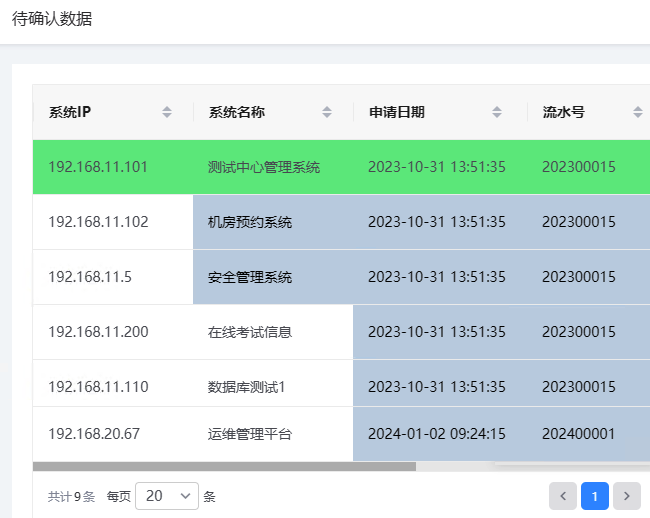Image resolution: width=650 pixels, height=518 pixels.
Task: Select row with IP 192.168.11.101
Action: click(x=98, y=167)
